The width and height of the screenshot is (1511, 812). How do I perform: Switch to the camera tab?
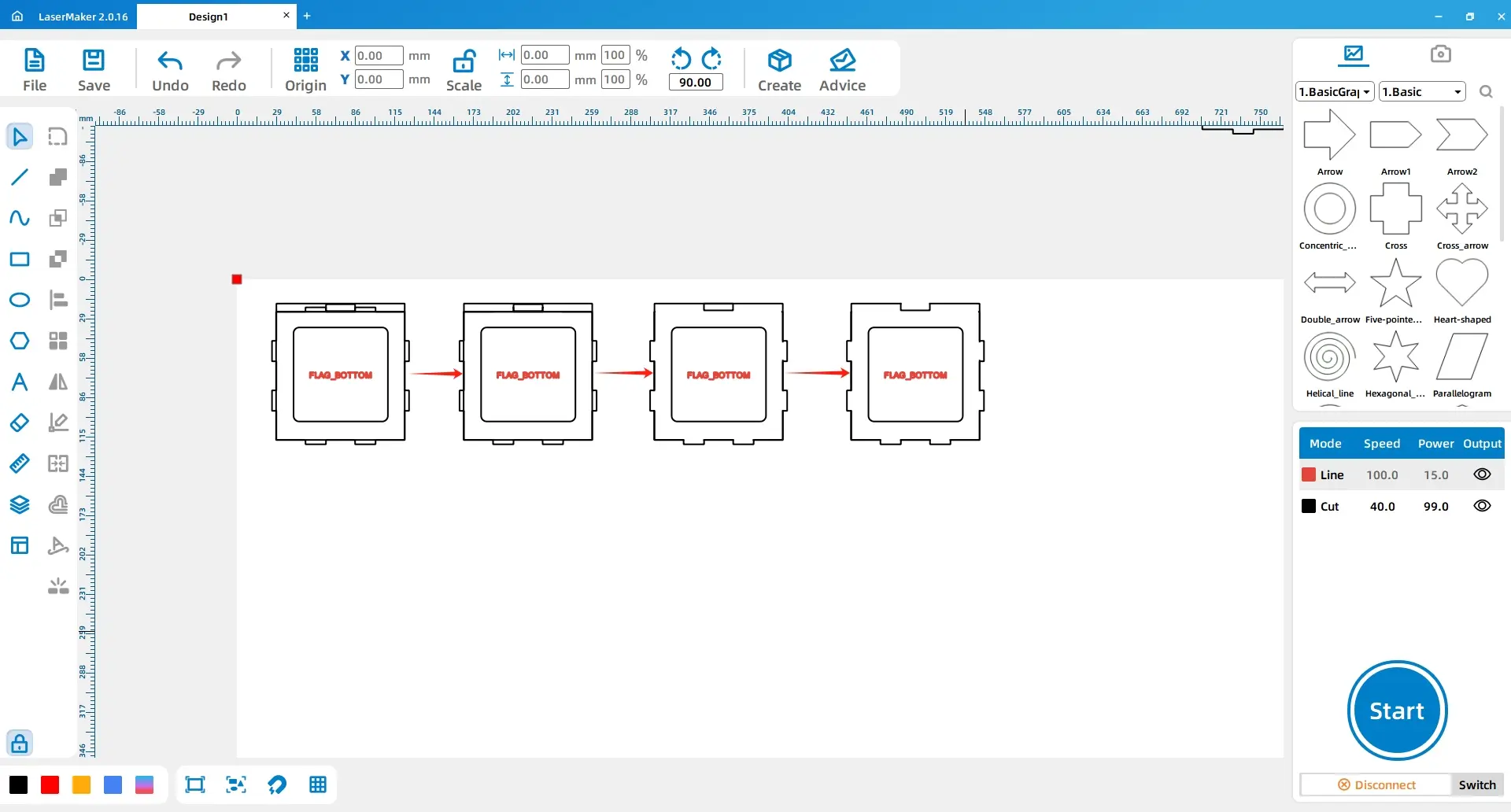point(1440,54)
